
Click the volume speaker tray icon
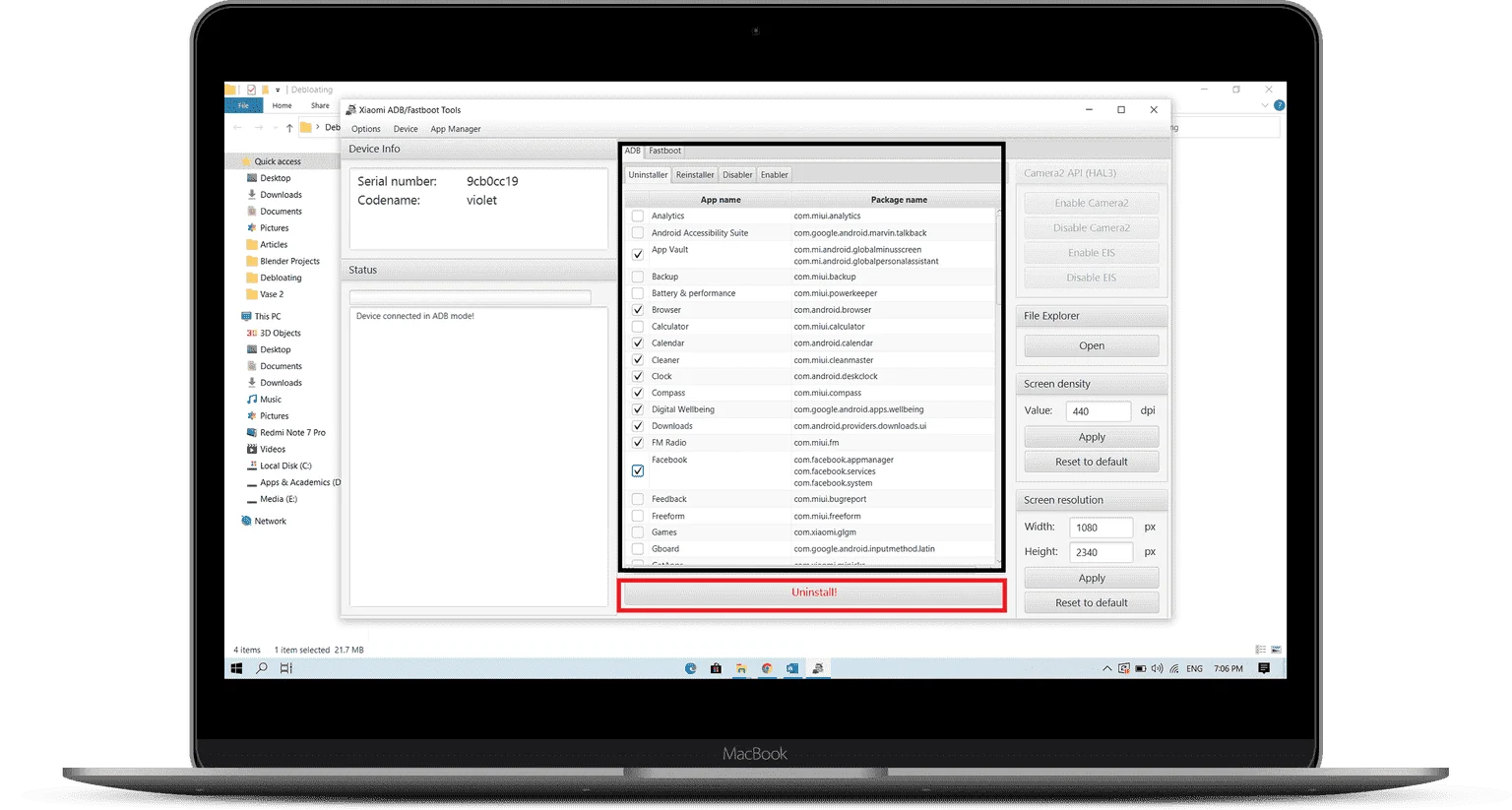[1157, 668]
